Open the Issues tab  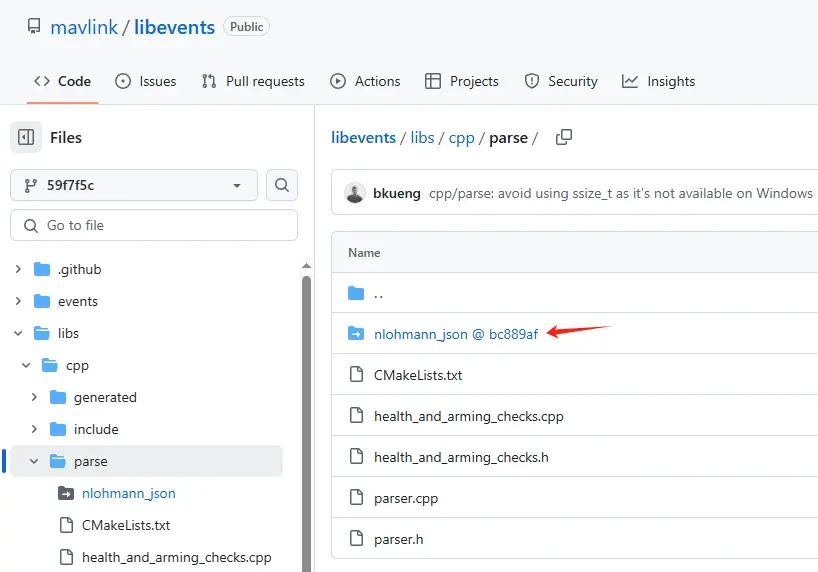pyautogui.click(x=146, y=81)
